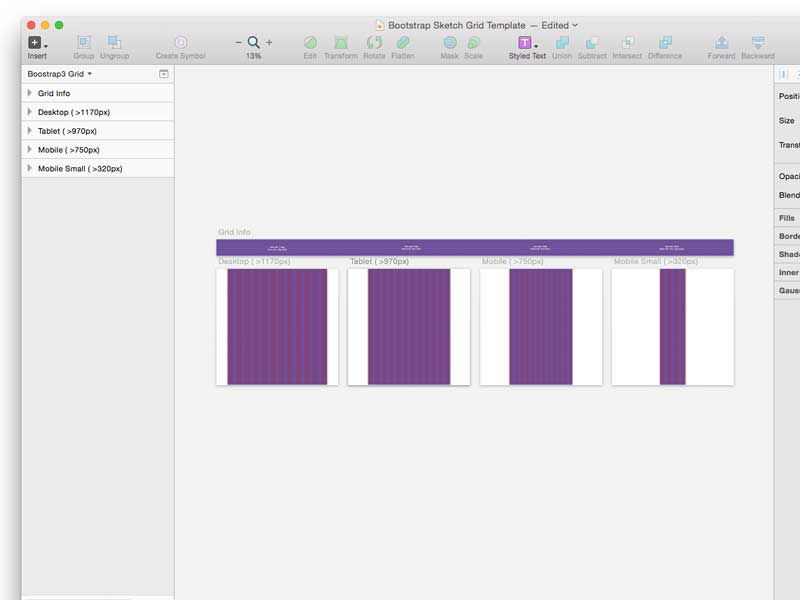
Task: Apply Flatten to the selection
Action: click(x=403, y=43)
